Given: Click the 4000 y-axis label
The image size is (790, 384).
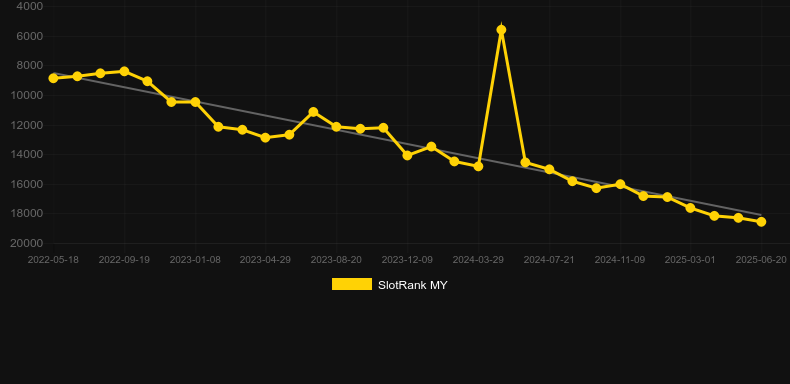Looking at the screenshot, I should 30,7.
